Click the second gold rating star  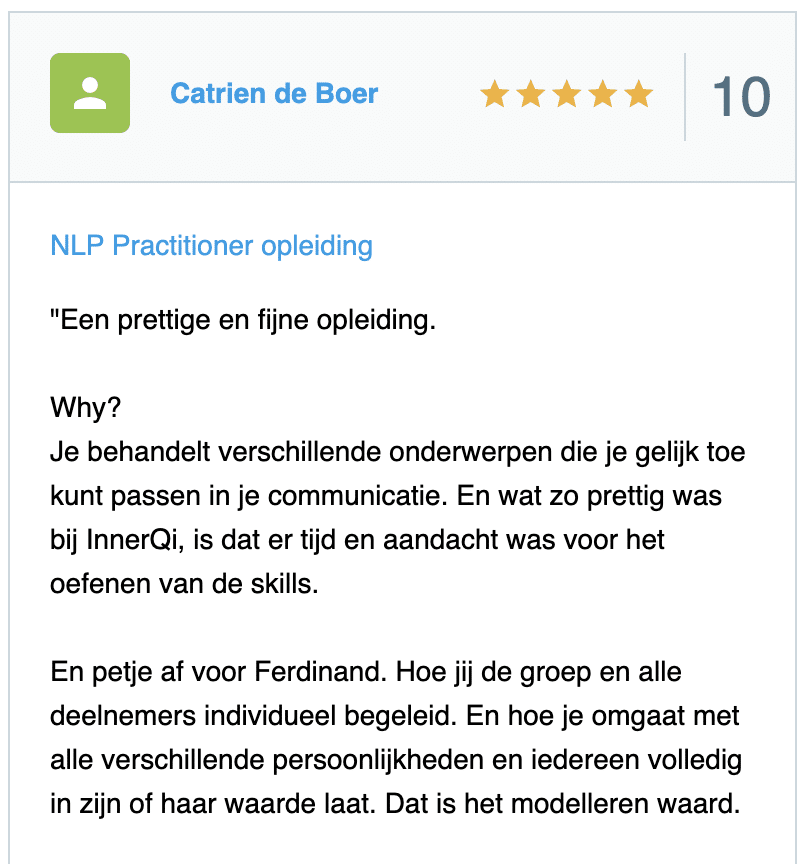(x=530, y=95)
